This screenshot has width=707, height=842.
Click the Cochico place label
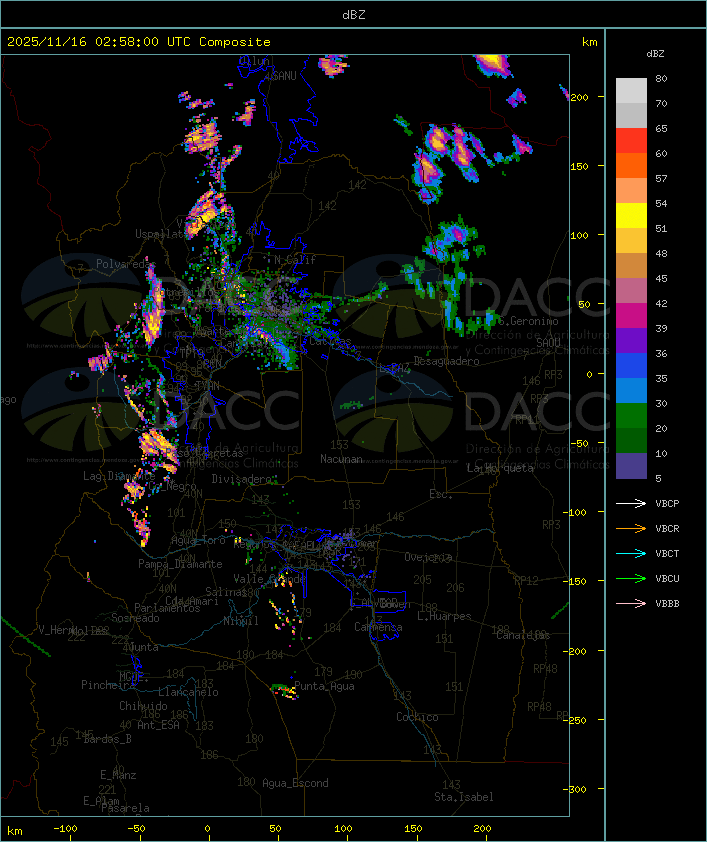coord(417,717)
